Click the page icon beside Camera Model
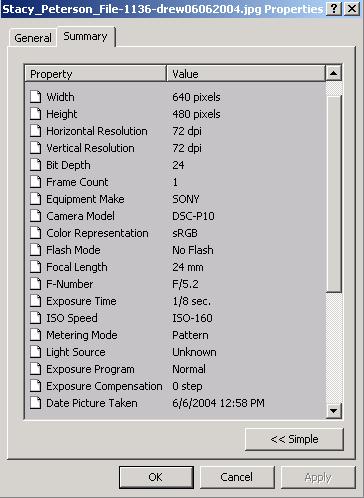This screenshot has width=364, height=498. (36, 216)
